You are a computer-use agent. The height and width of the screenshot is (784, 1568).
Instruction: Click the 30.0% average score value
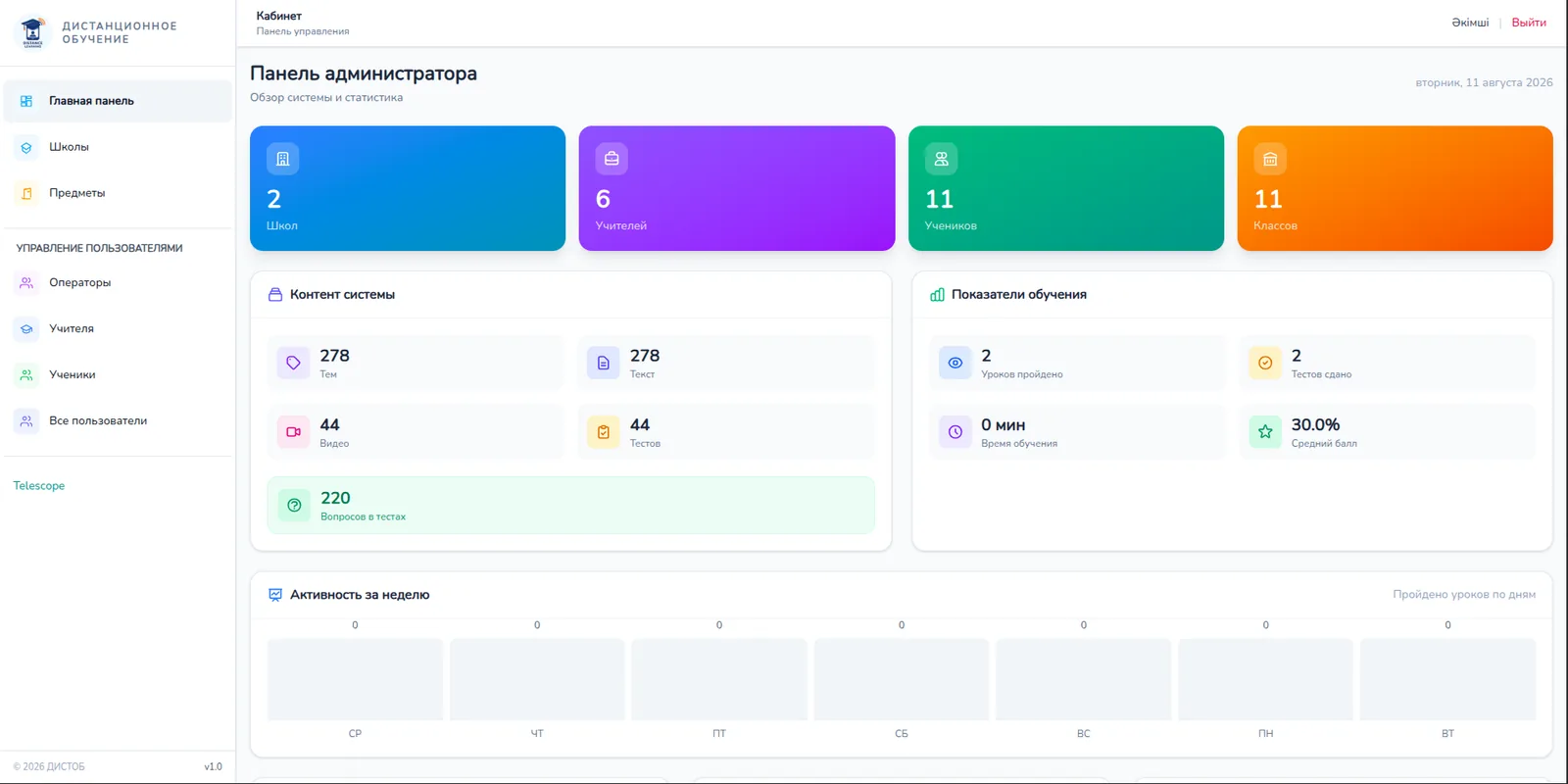tap(1315, 425)
